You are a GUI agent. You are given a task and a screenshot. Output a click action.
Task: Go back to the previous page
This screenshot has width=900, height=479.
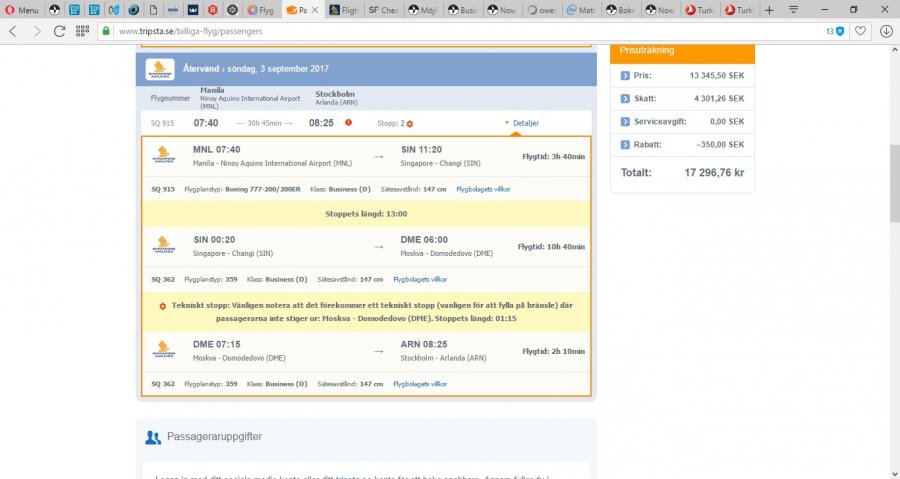(13, 31)
